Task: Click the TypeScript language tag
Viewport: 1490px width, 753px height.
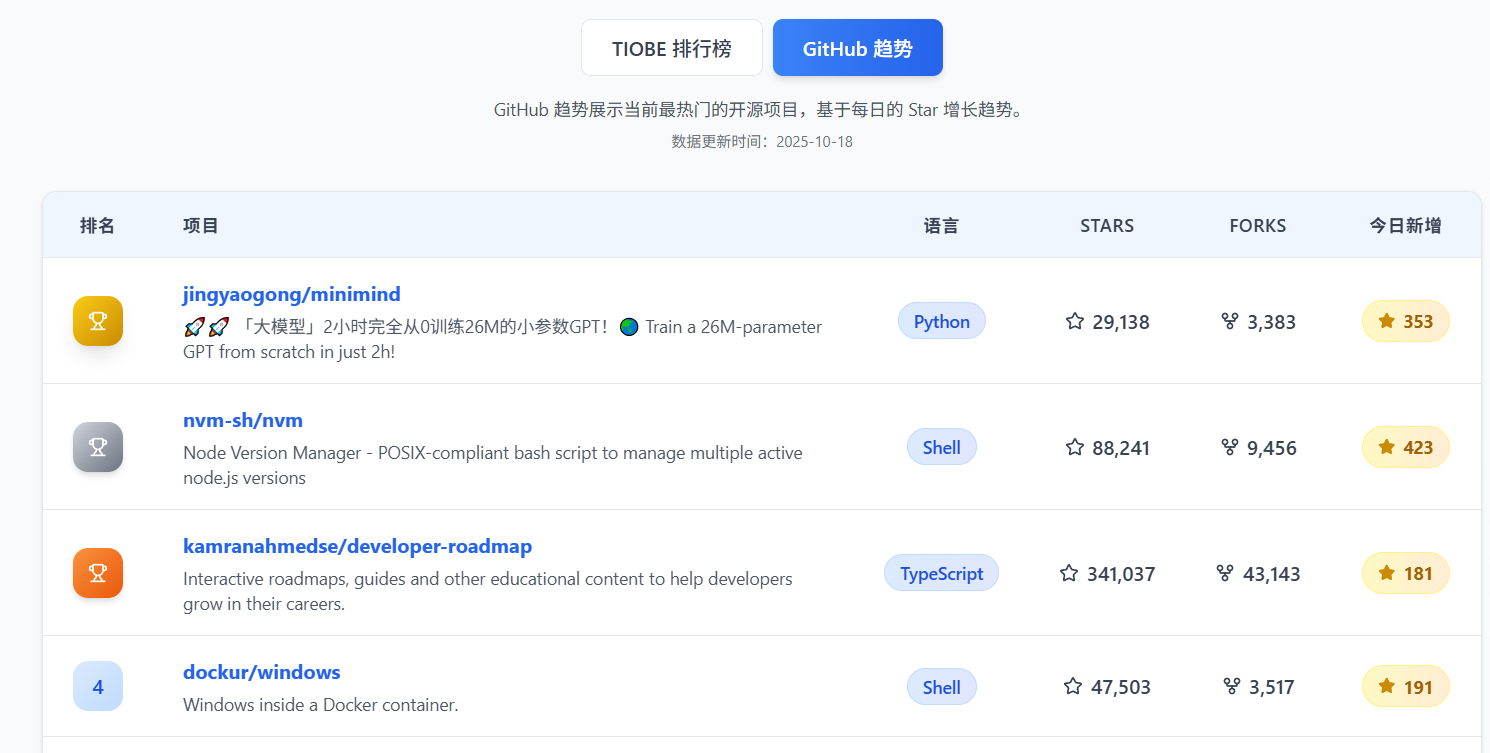Action: (x=942, y=573)
